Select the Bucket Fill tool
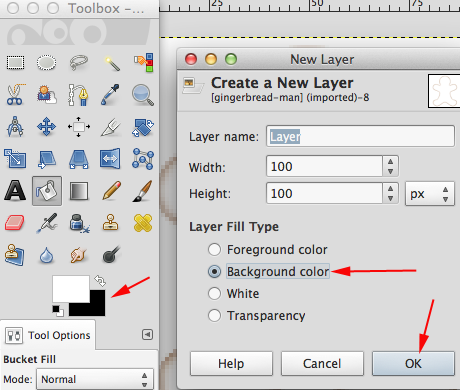Viewport: 460px width, 390px height. coord(47,191)
